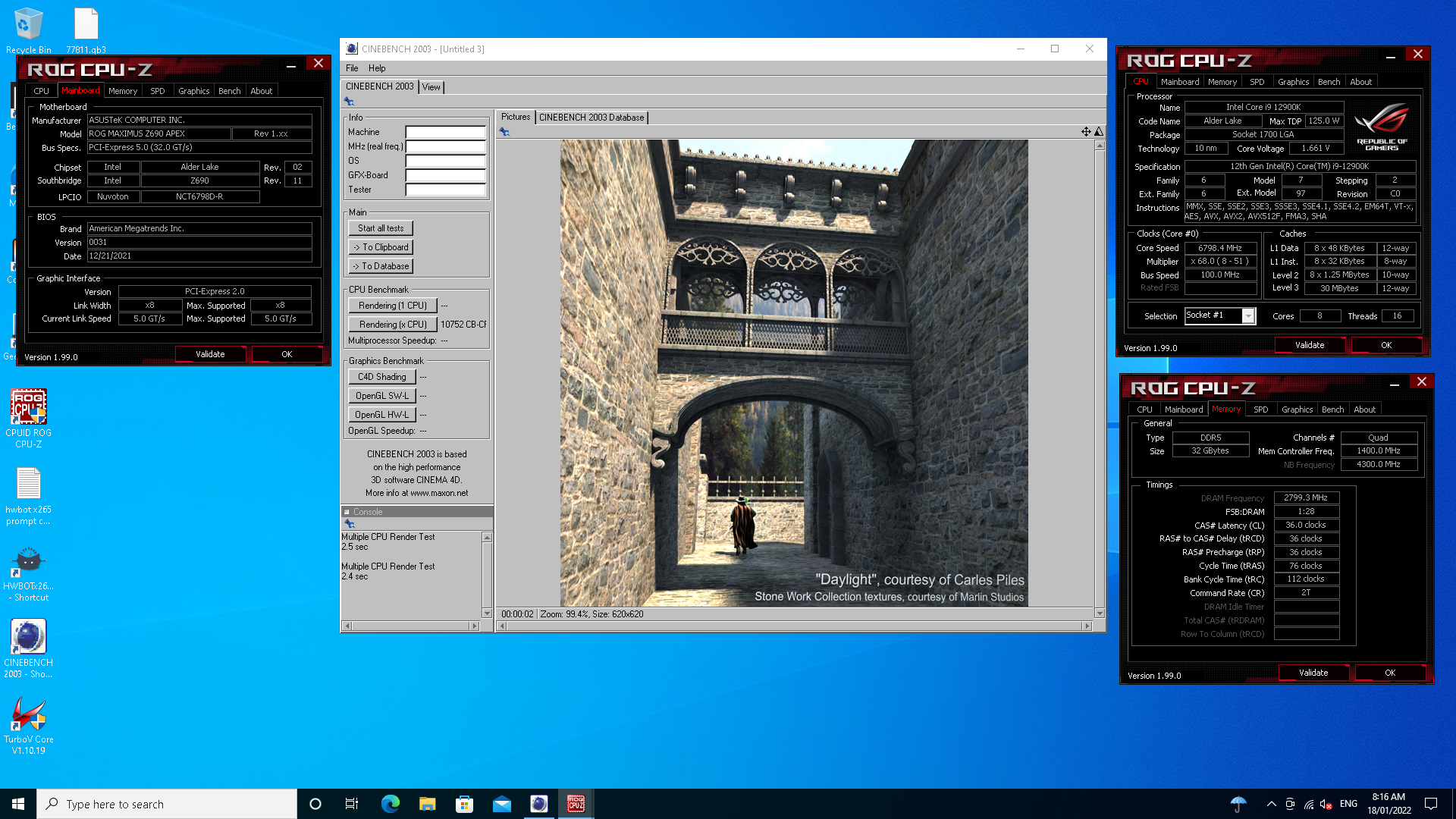The height and width of the screenshot is (819, 1456).
Task: Open File Explorer from the taskbar
Action: tap(427, 804)
